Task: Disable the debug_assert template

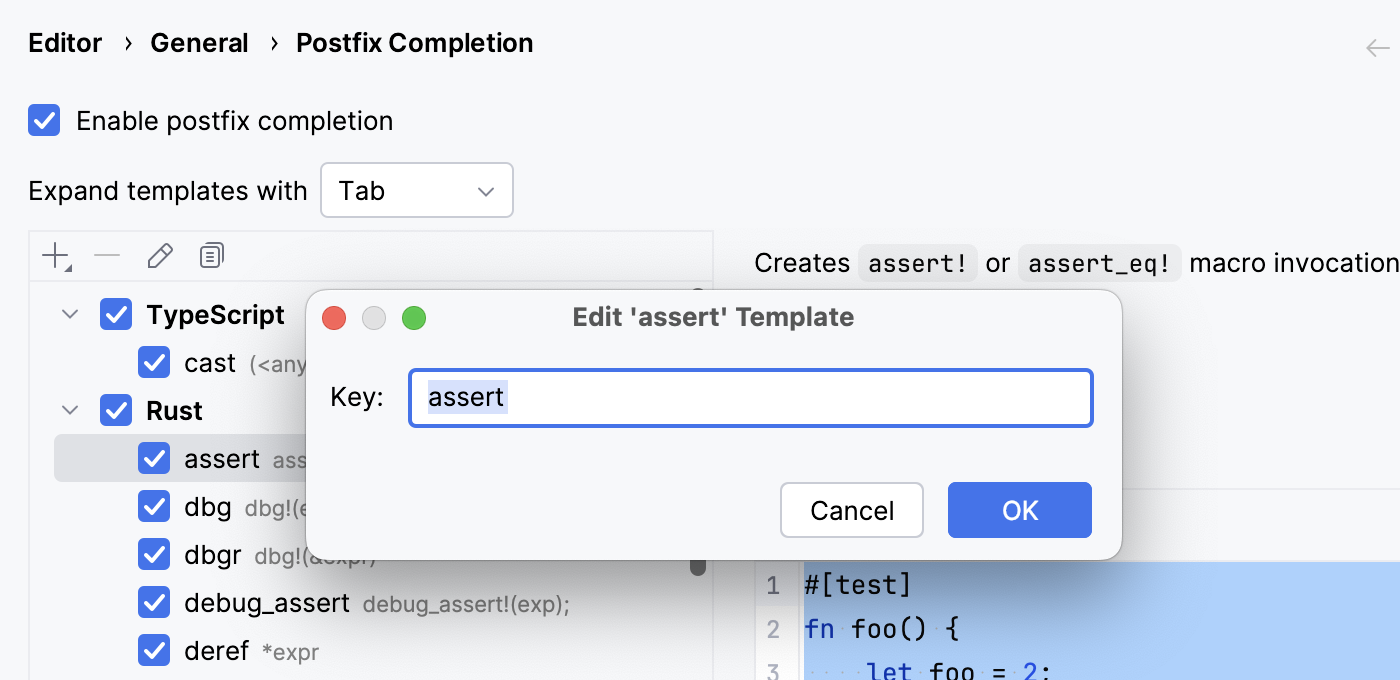Action: point(154,602)
